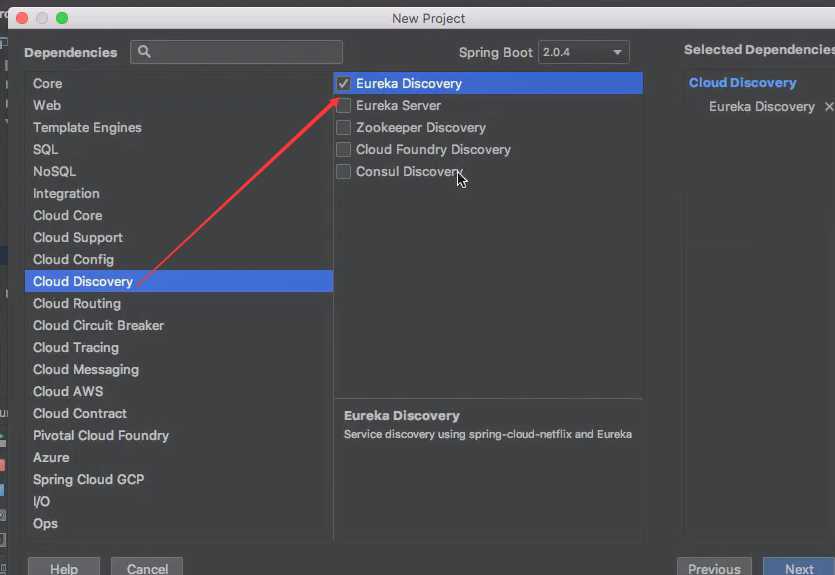Click the Consul Discovery label

(409, 171)
